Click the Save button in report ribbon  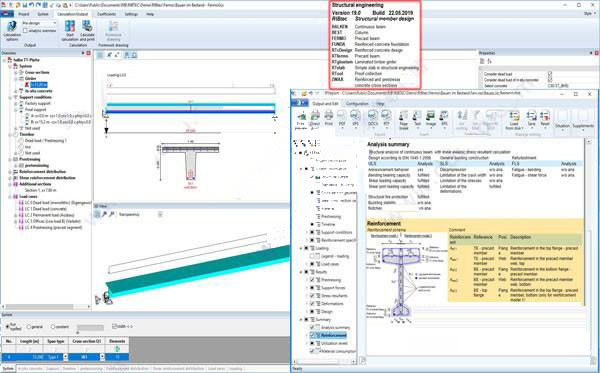[532, 119]
